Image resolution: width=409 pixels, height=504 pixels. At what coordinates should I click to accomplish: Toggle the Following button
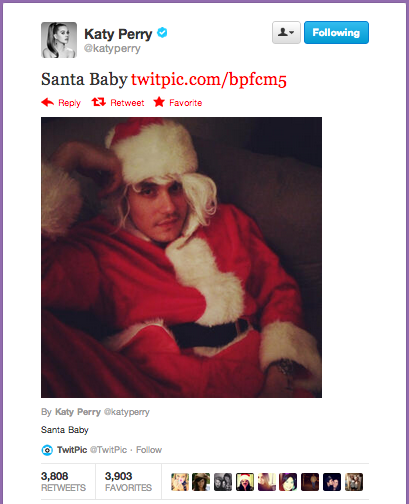[x=336, y=33]
